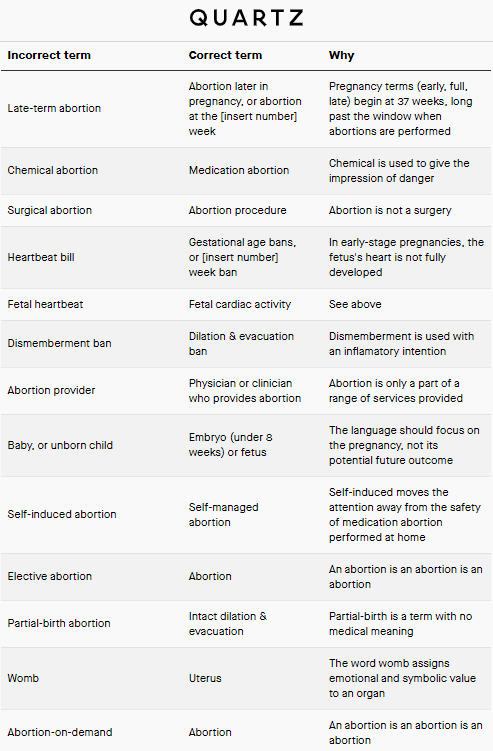Select the Heartbeat bill cell
Image resolution: width=493 pixels, height=751 pixels.
pos(41,257)
